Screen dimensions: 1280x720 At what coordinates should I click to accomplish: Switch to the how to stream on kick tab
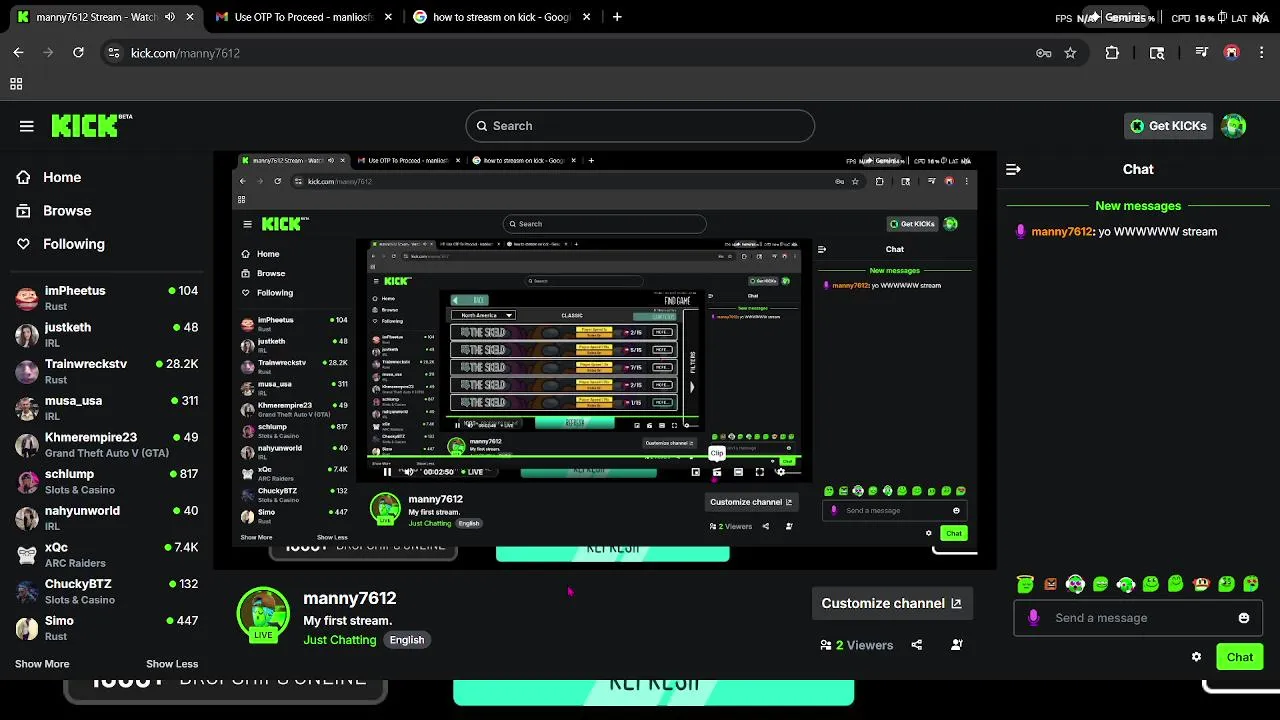coord(503,17)
